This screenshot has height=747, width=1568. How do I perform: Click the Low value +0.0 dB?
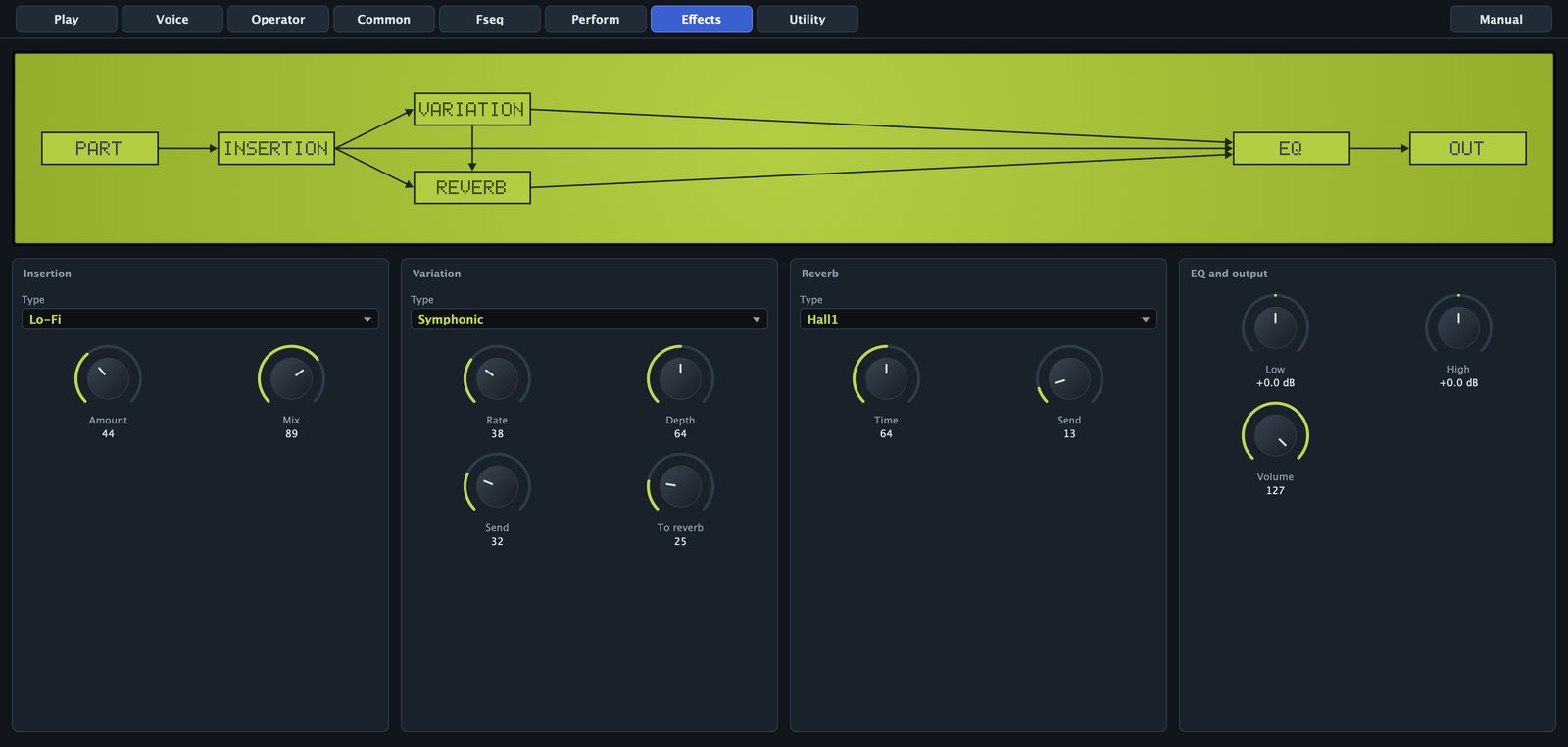[1275, 383]
